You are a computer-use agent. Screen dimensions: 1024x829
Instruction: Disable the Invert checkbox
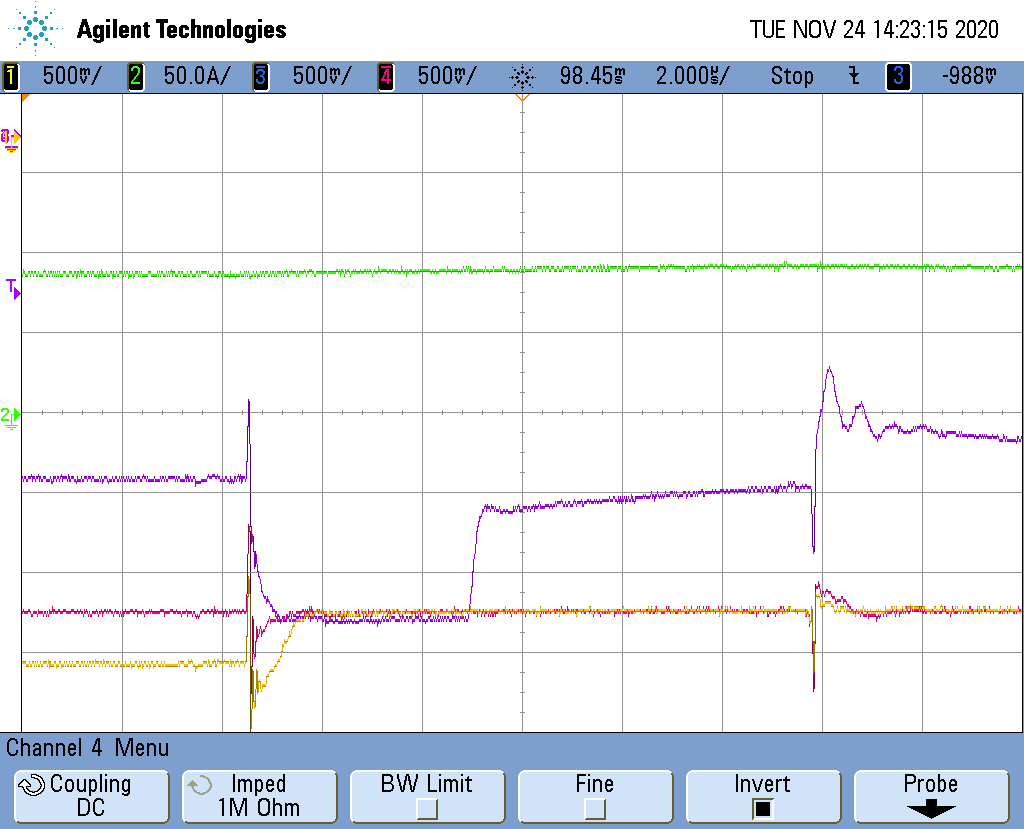point(763,796)
